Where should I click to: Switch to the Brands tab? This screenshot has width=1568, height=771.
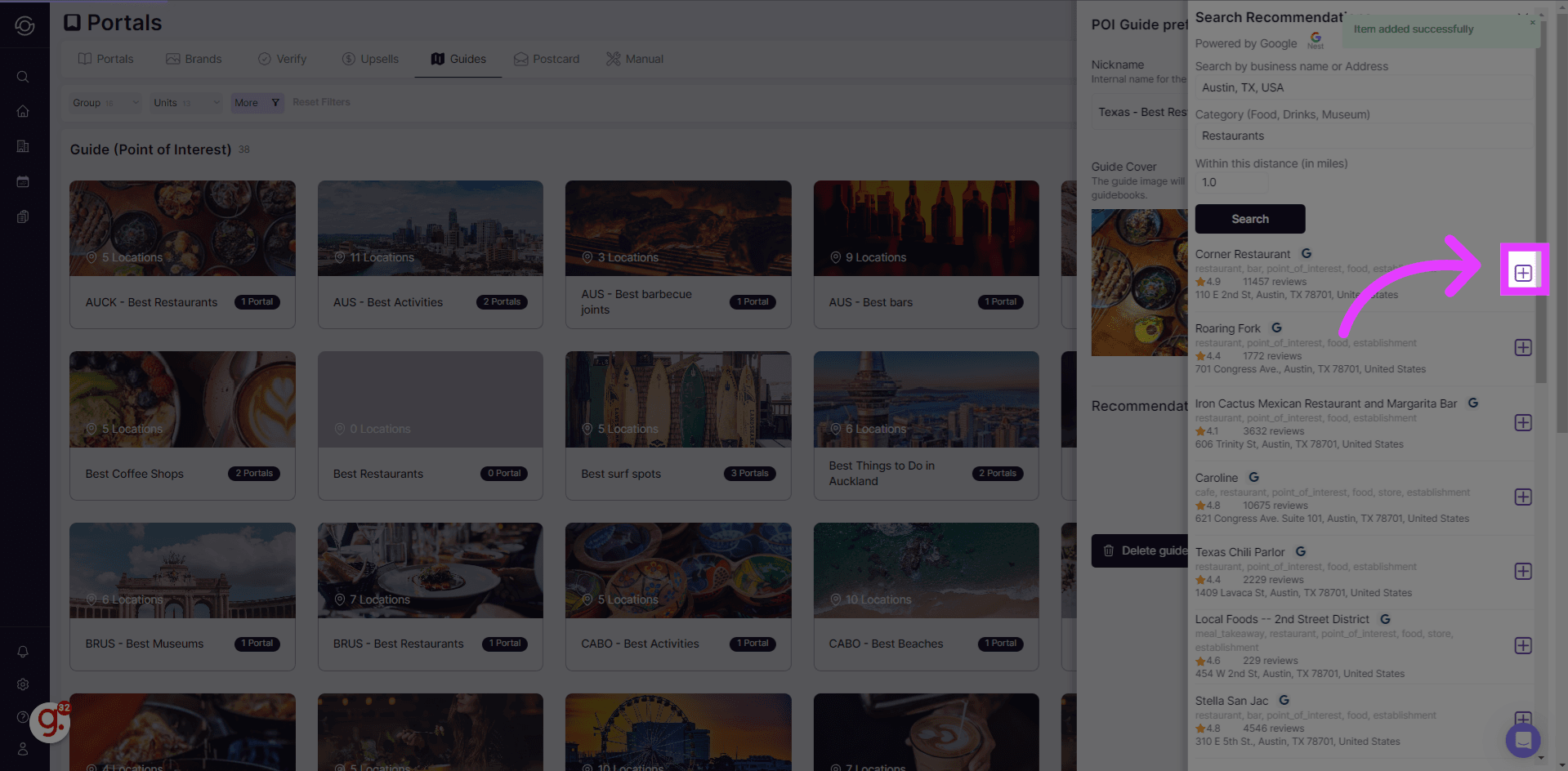[x=194, y=58]
